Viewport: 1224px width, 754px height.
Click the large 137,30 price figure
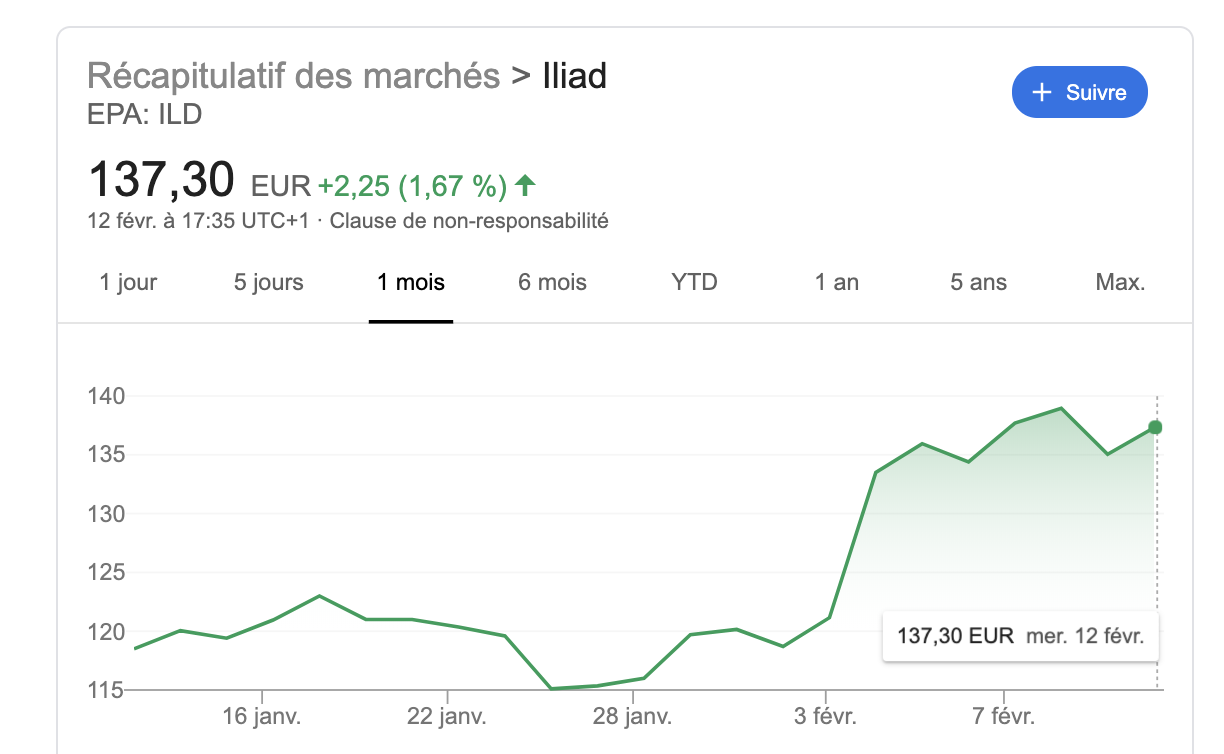[x=161, y=181]
